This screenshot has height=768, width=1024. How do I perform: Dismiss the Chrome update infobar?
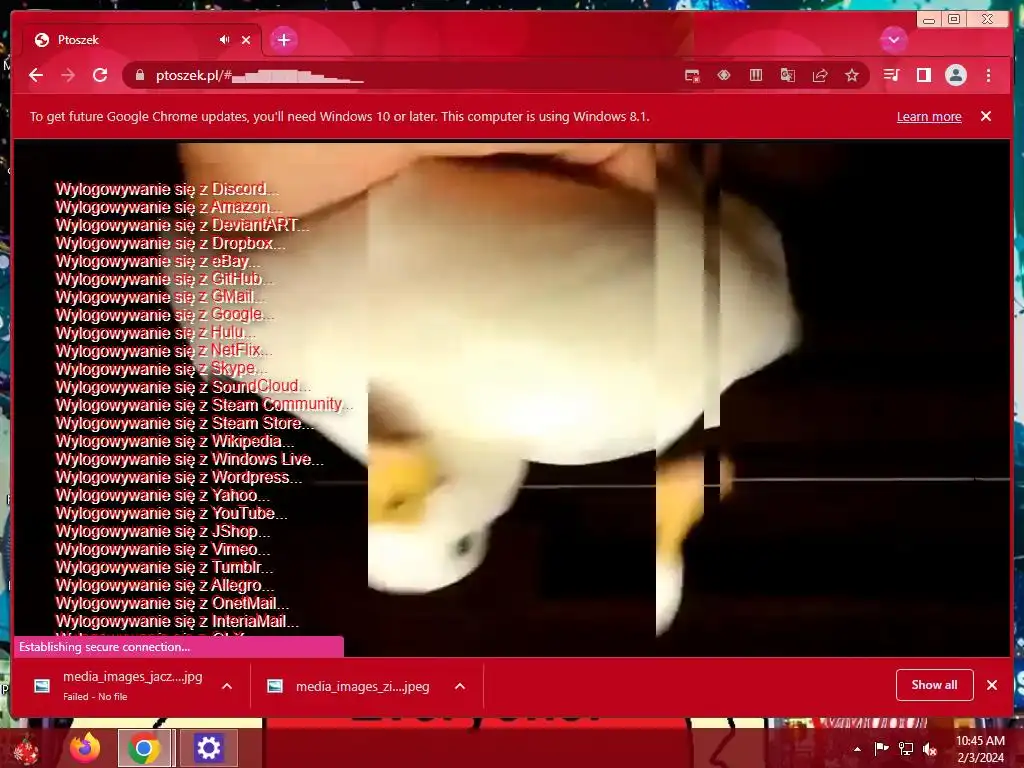(986, 116)
